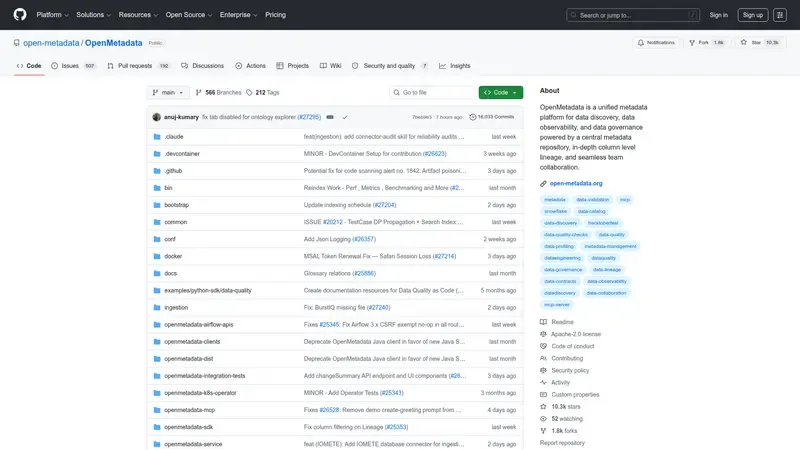Open the Projects tab
Image resolution: width=800 pixels, height=450 pixels.
tap(293, 66)
